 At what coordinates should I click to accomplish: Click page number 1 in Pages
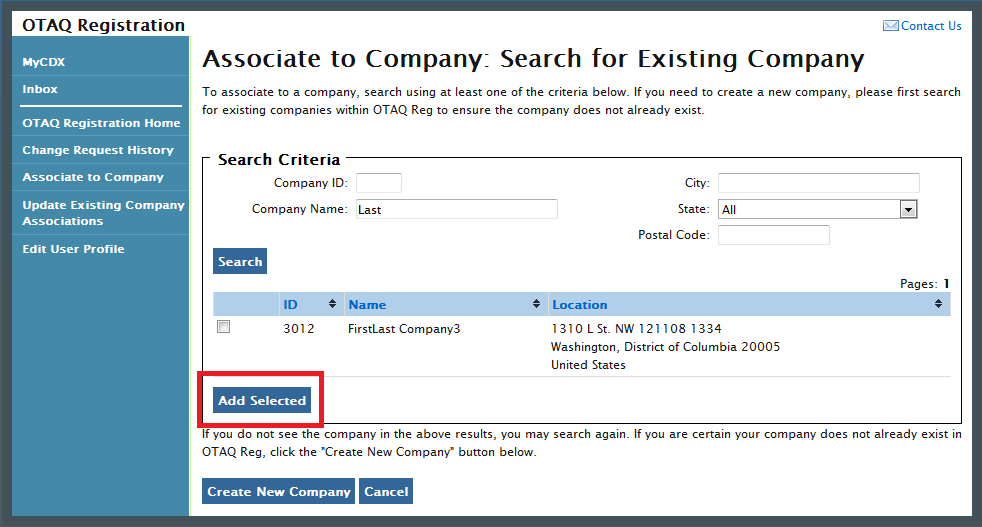coord(946,283)
